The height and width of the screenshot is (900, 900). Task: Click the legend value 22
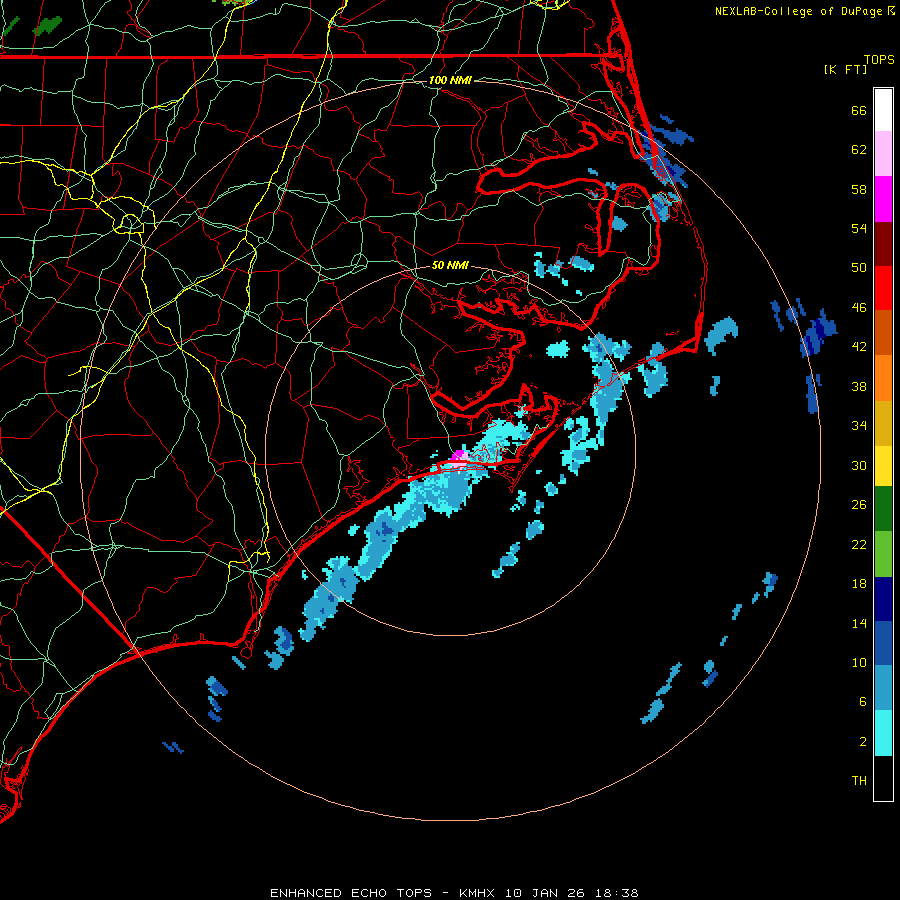[x=859, y=544]
